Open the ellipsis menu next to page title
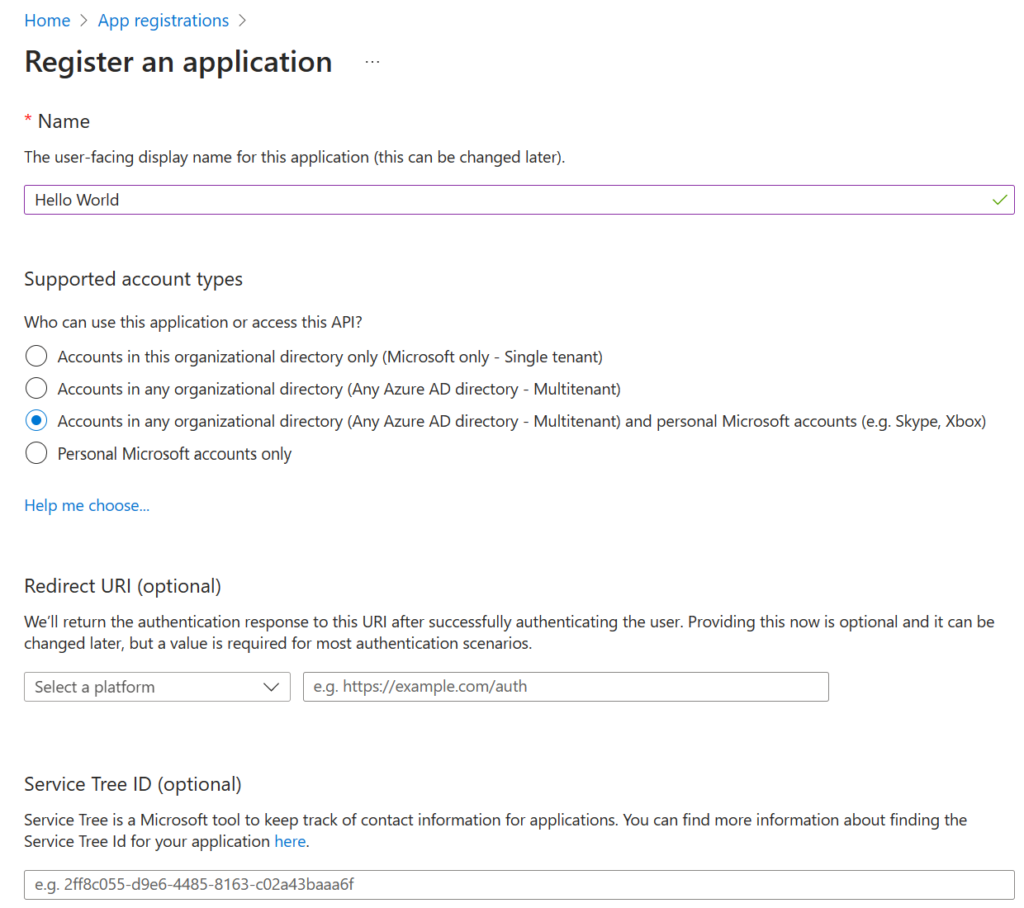The width and height of the screenshot is (1024, 908). click(x=372, y=60)
